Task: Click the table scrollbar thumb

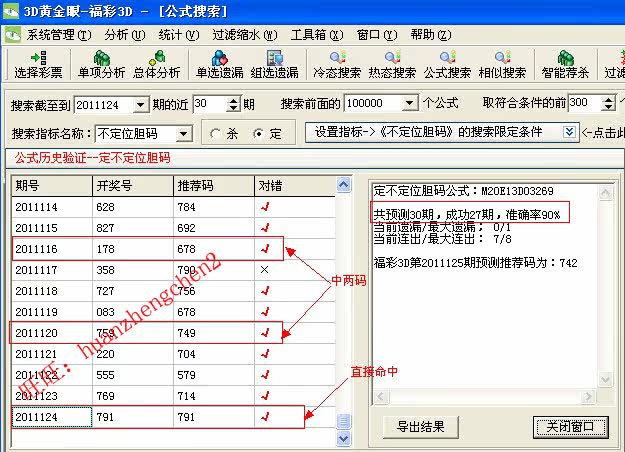Action: 344,421
